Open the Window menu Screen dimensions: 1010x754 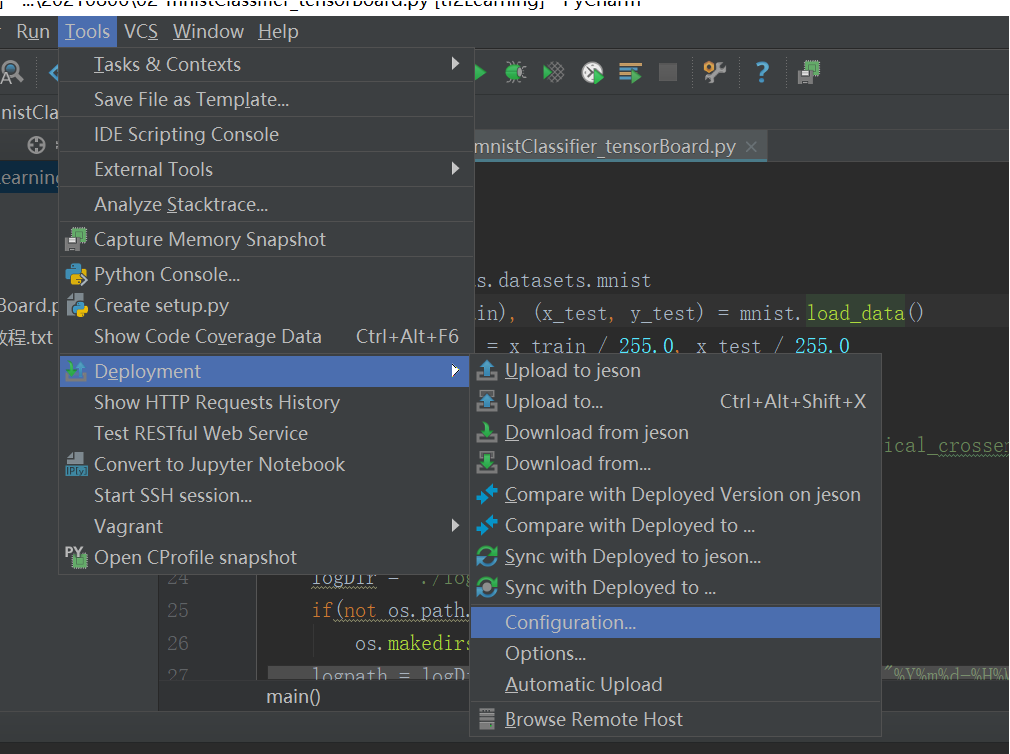coord(208,32)
